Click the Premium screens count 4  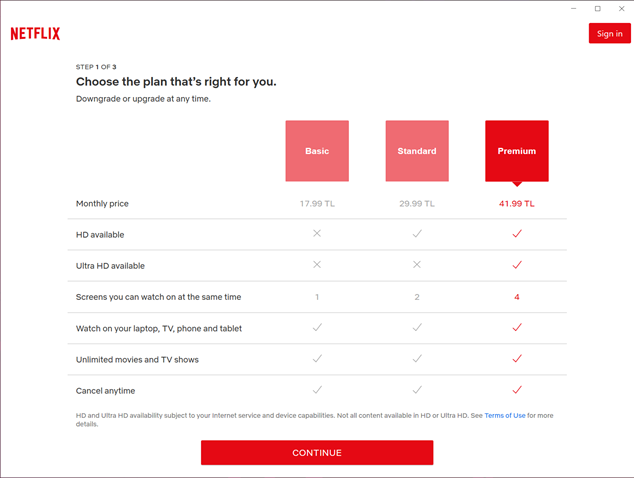coord(517,297)
